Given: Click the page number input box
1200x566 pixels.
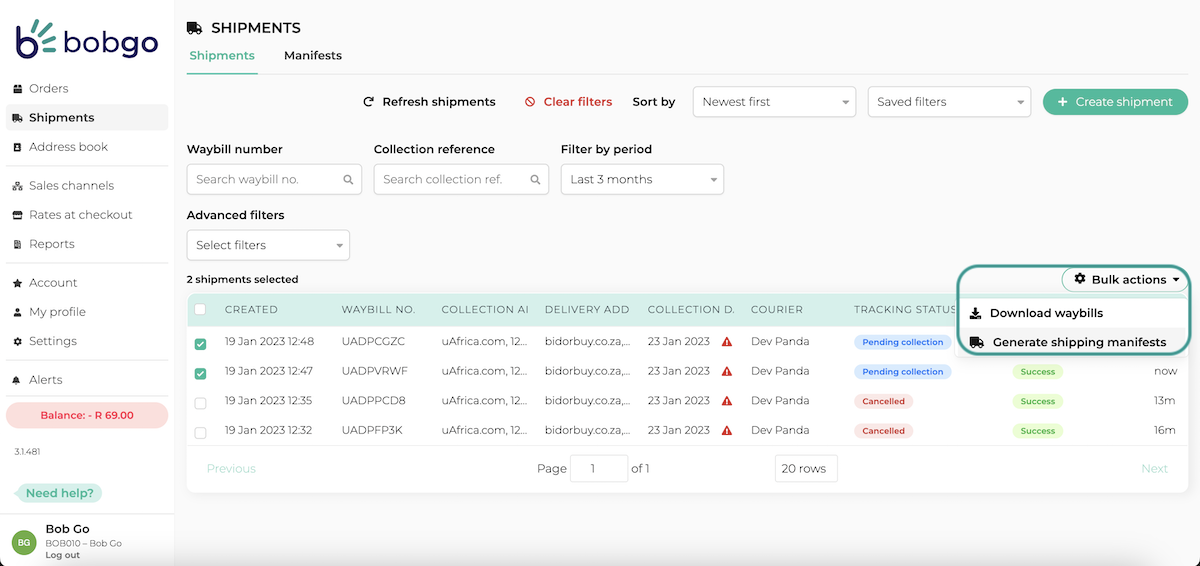Looking at the screenshot, I should [599, 468].
